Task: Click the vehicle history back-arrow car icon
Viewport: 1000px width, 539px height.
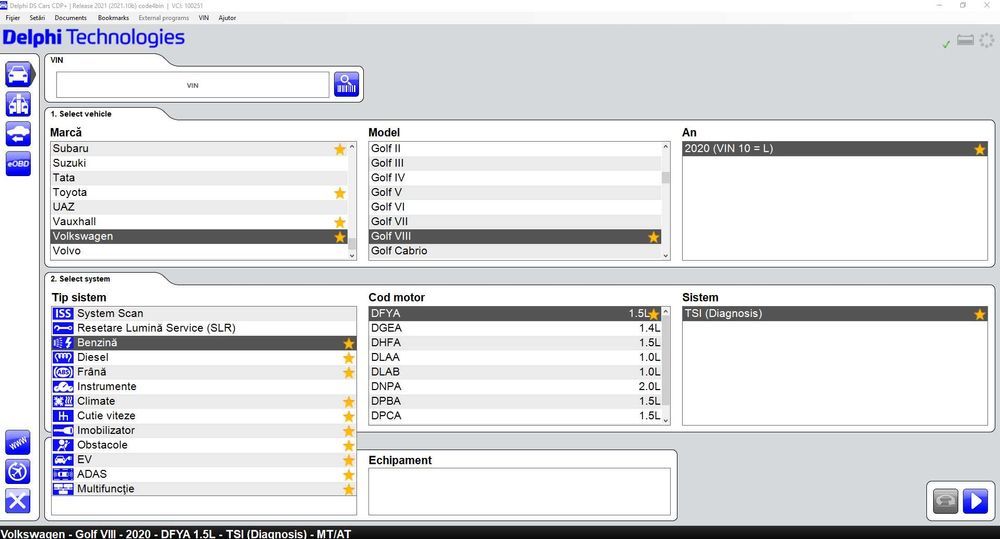Action: point(18,134)
